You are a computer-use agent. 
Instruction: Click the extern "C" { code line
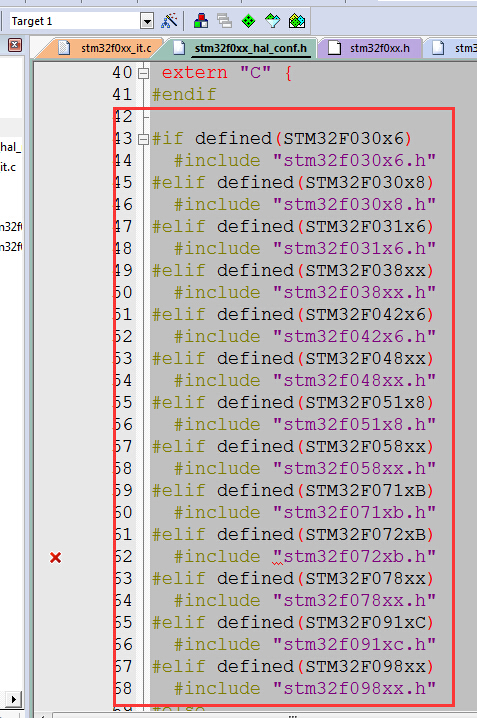pos(227,73)
